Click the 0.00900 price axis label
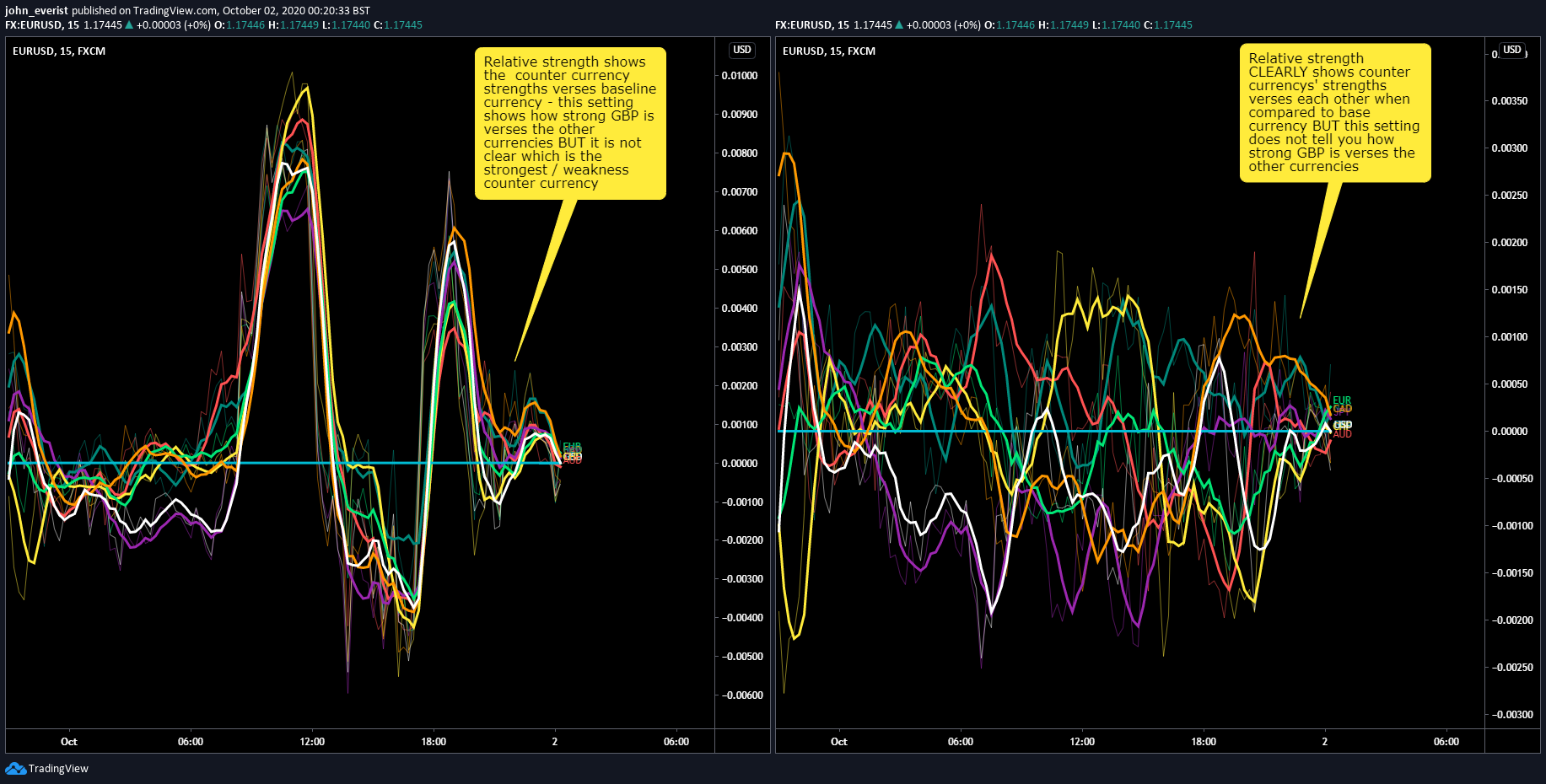Image resolution: width=1546 pixels, height=784 pixels. pyautogui.click(x=740, y=115)
